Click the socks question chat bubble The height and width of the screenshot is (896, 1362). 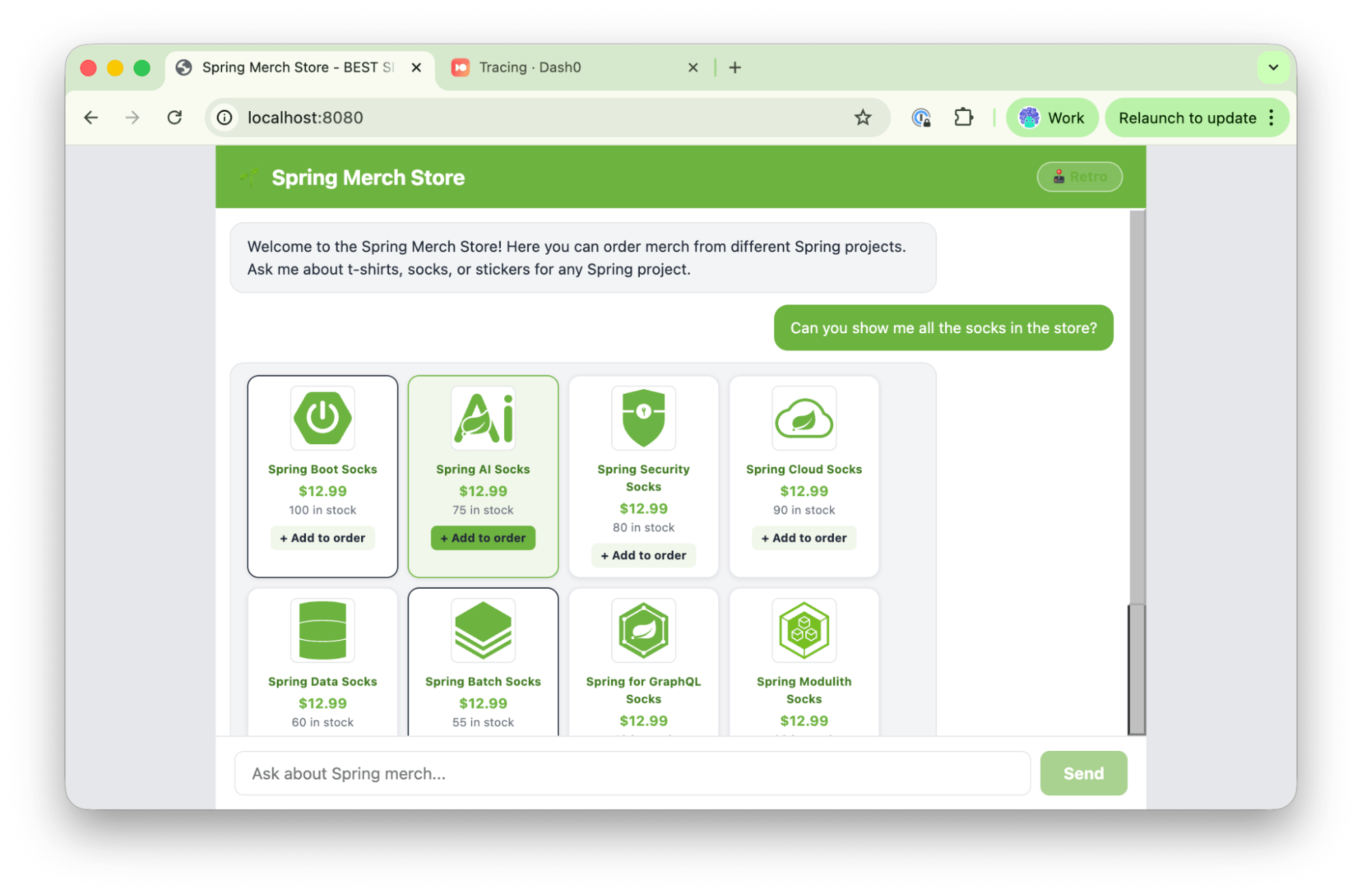click(943, 328)
